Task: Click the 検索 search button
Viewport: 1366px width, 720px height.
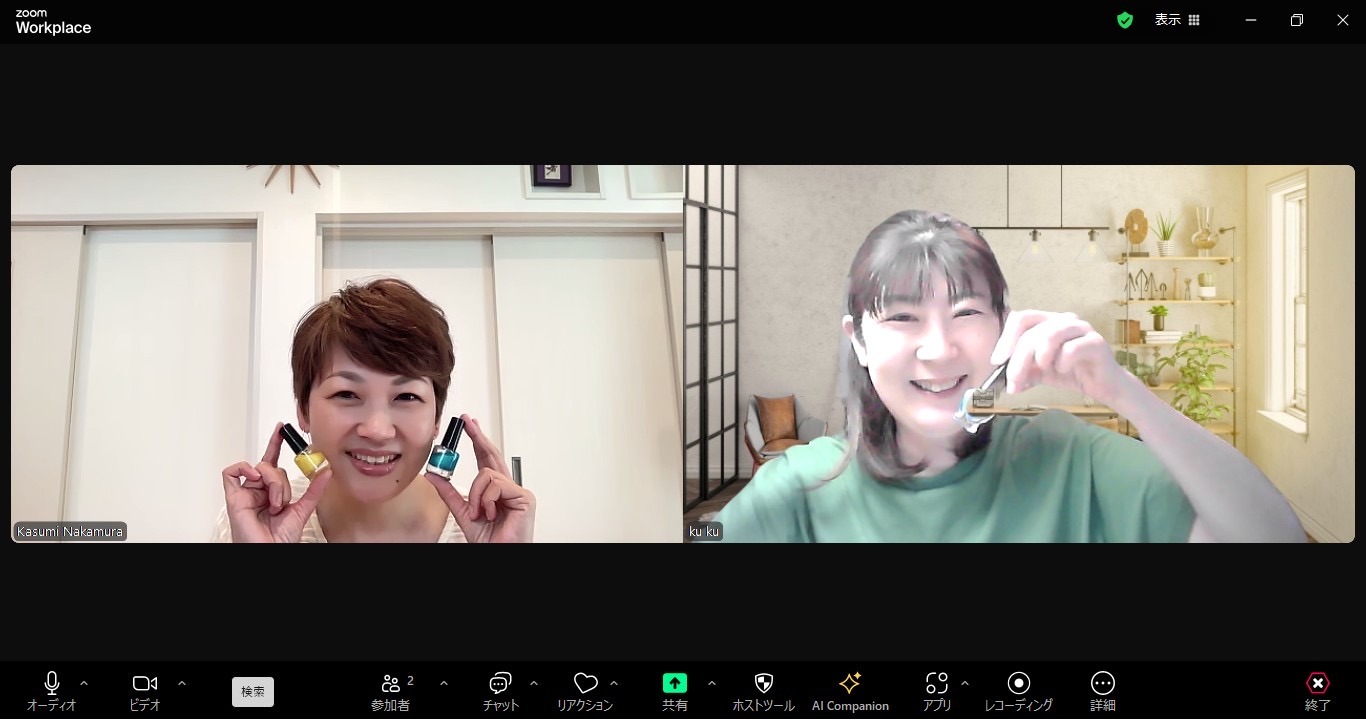Action: pyautogui.click(x=253, y=691)
